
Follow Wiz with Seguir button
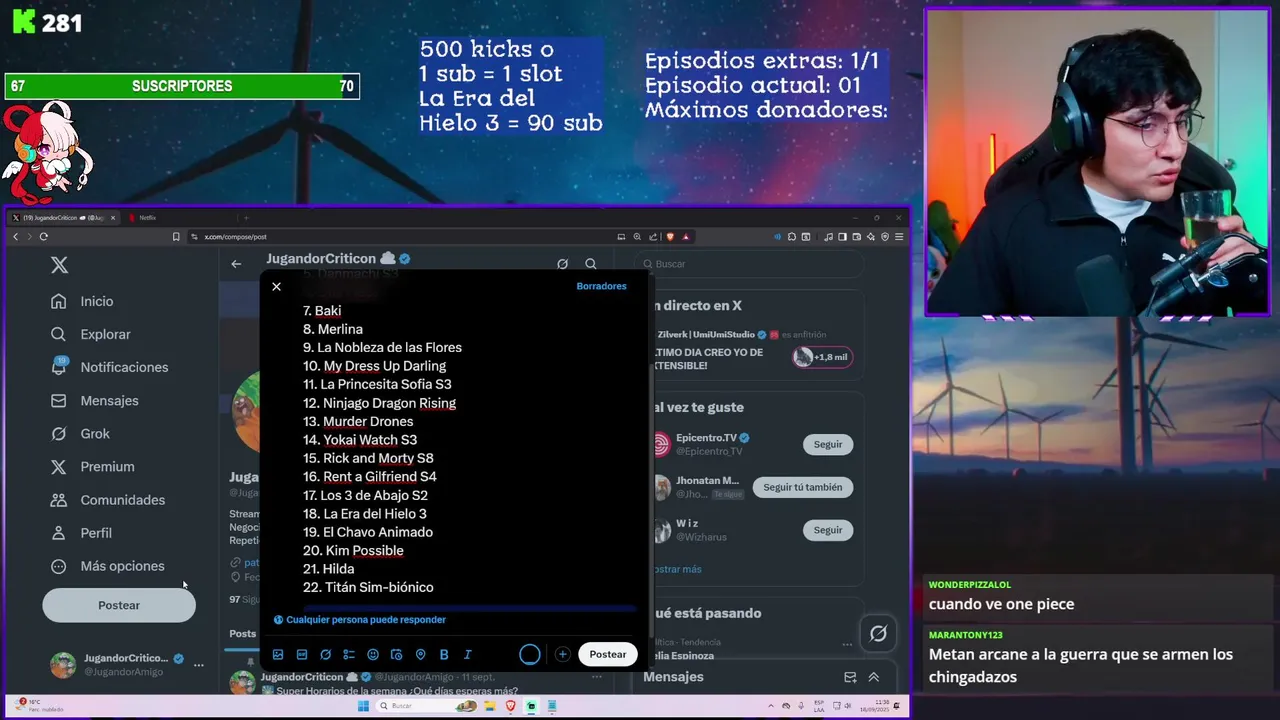(x=828, y=530)
